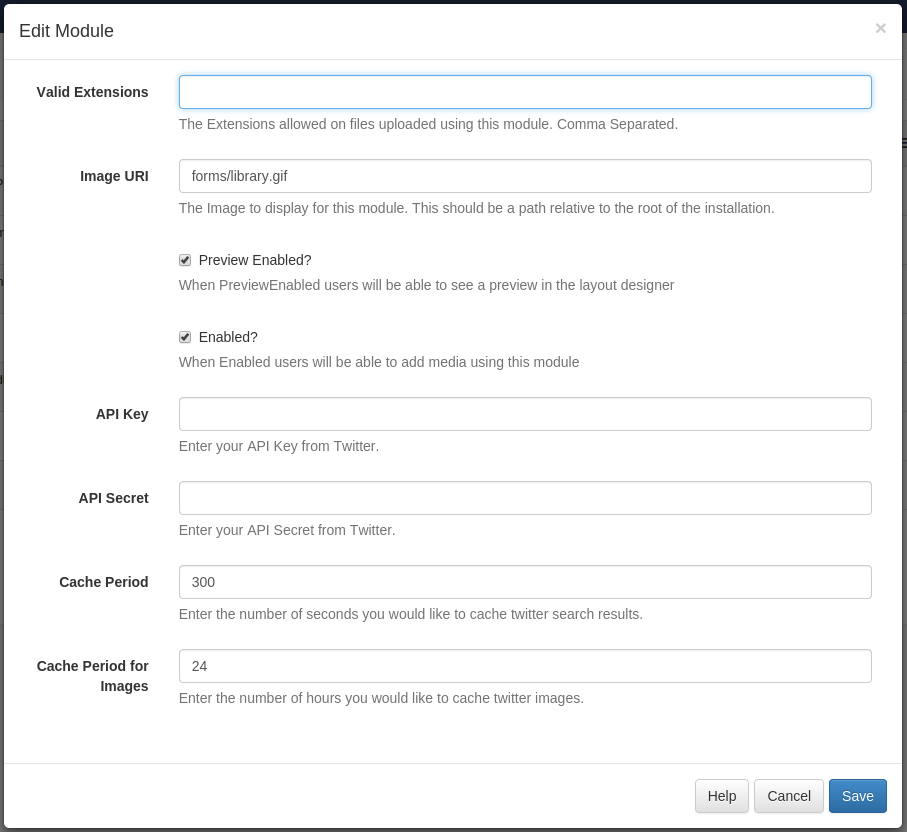Click the 'Cache Period' label
907x832 pixels.
point(104,582)
